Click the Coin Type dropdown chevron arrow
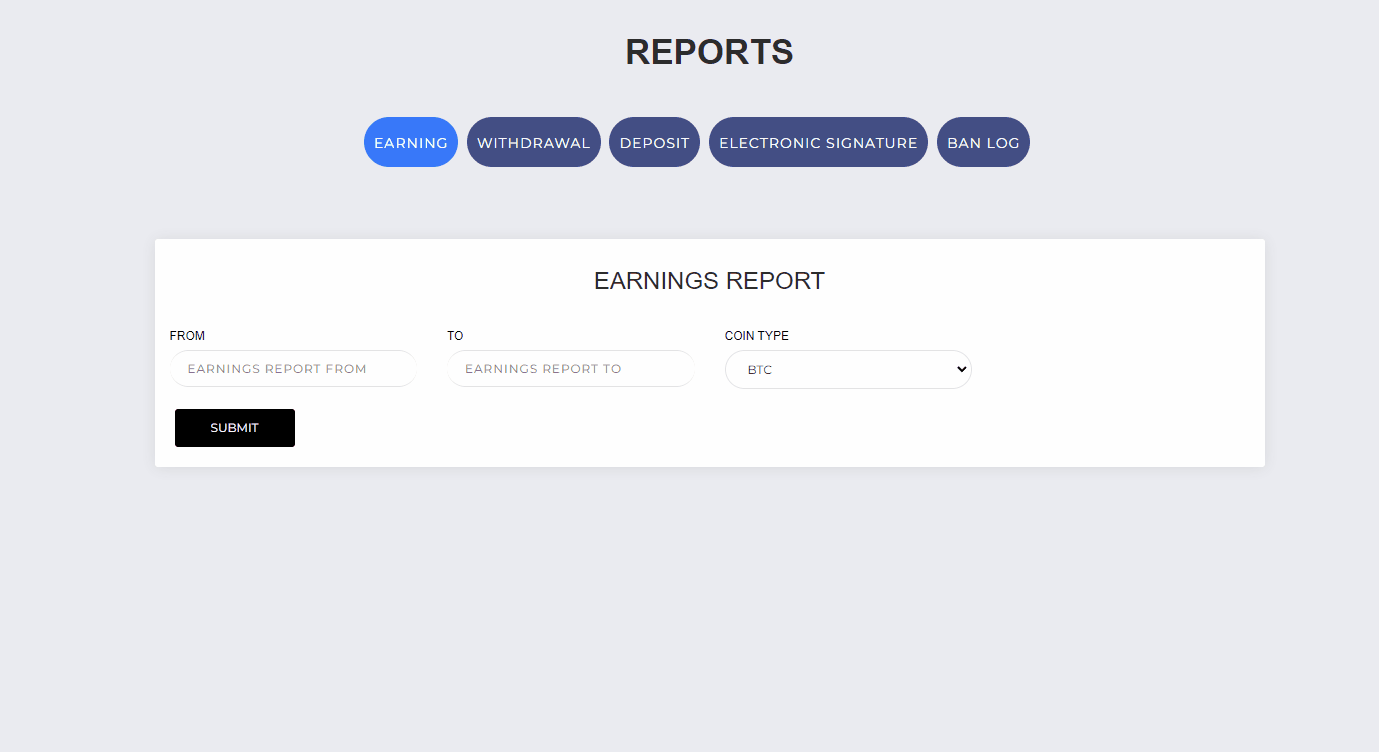This screenshot has height=752, width=1379. [x=961, y=369]
